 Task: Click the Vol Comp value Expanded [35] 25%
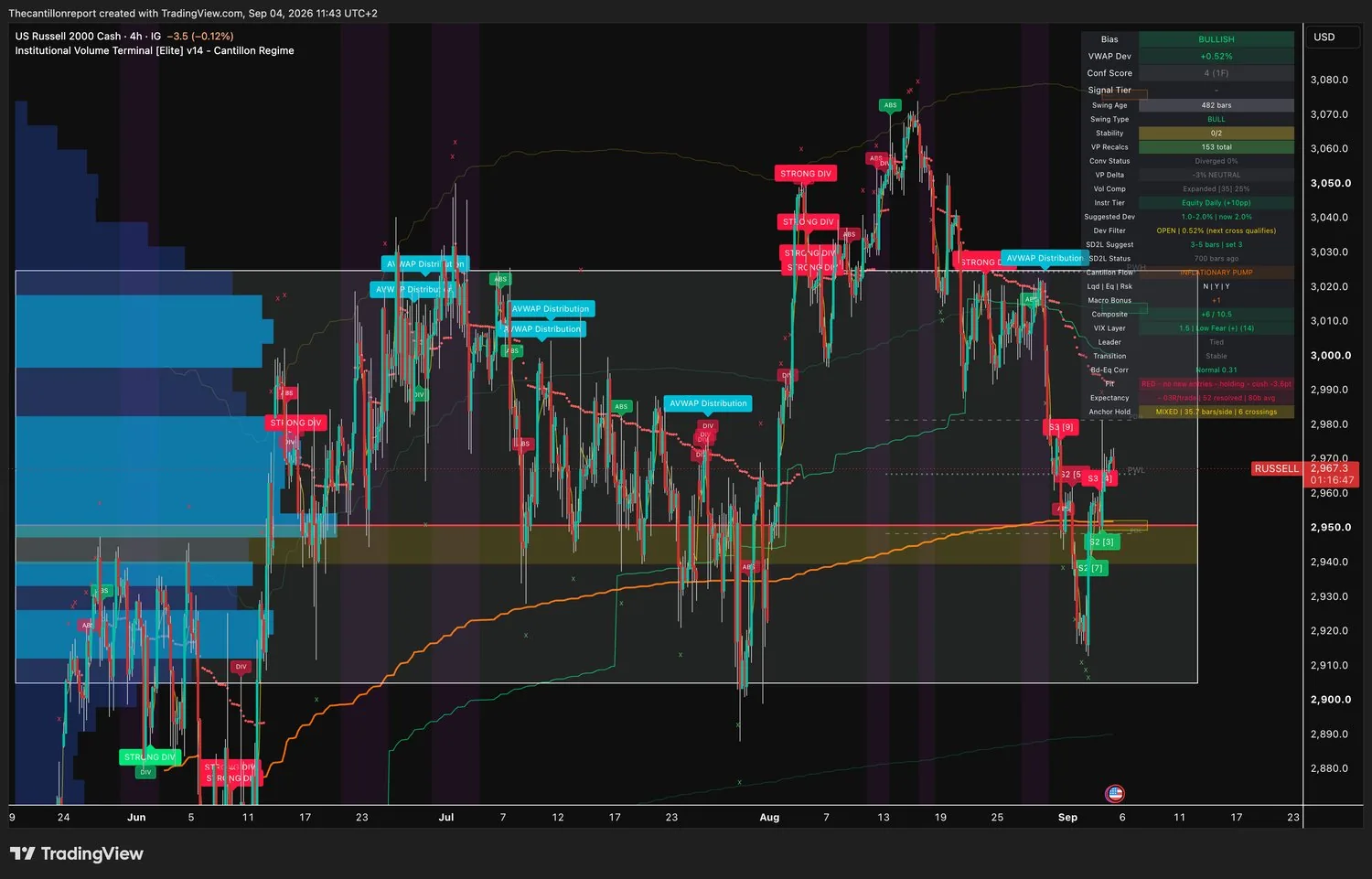(1217, 189)
